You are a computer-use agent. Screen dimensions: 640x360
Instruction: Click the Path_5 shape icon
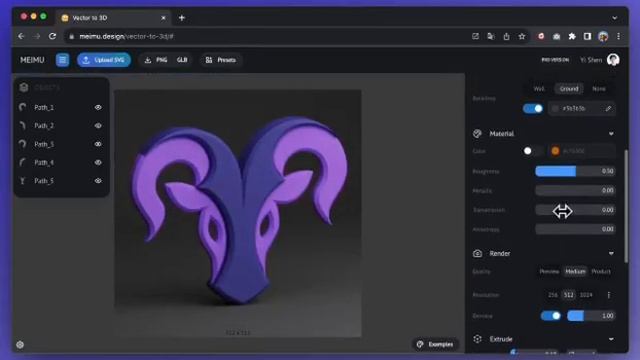(23, 181)
